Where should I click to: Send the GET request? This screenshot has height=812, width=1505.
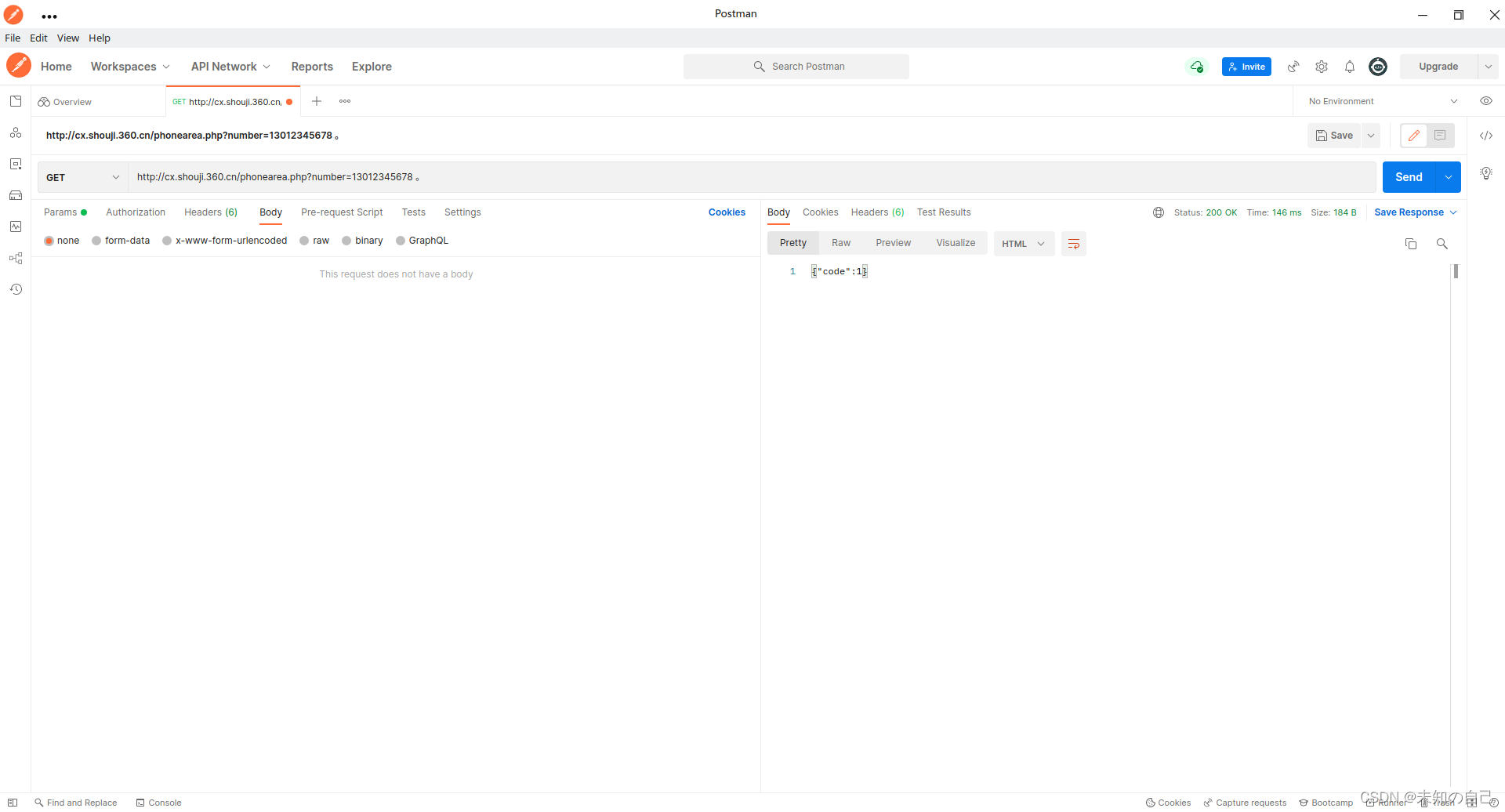(1409, 177)
